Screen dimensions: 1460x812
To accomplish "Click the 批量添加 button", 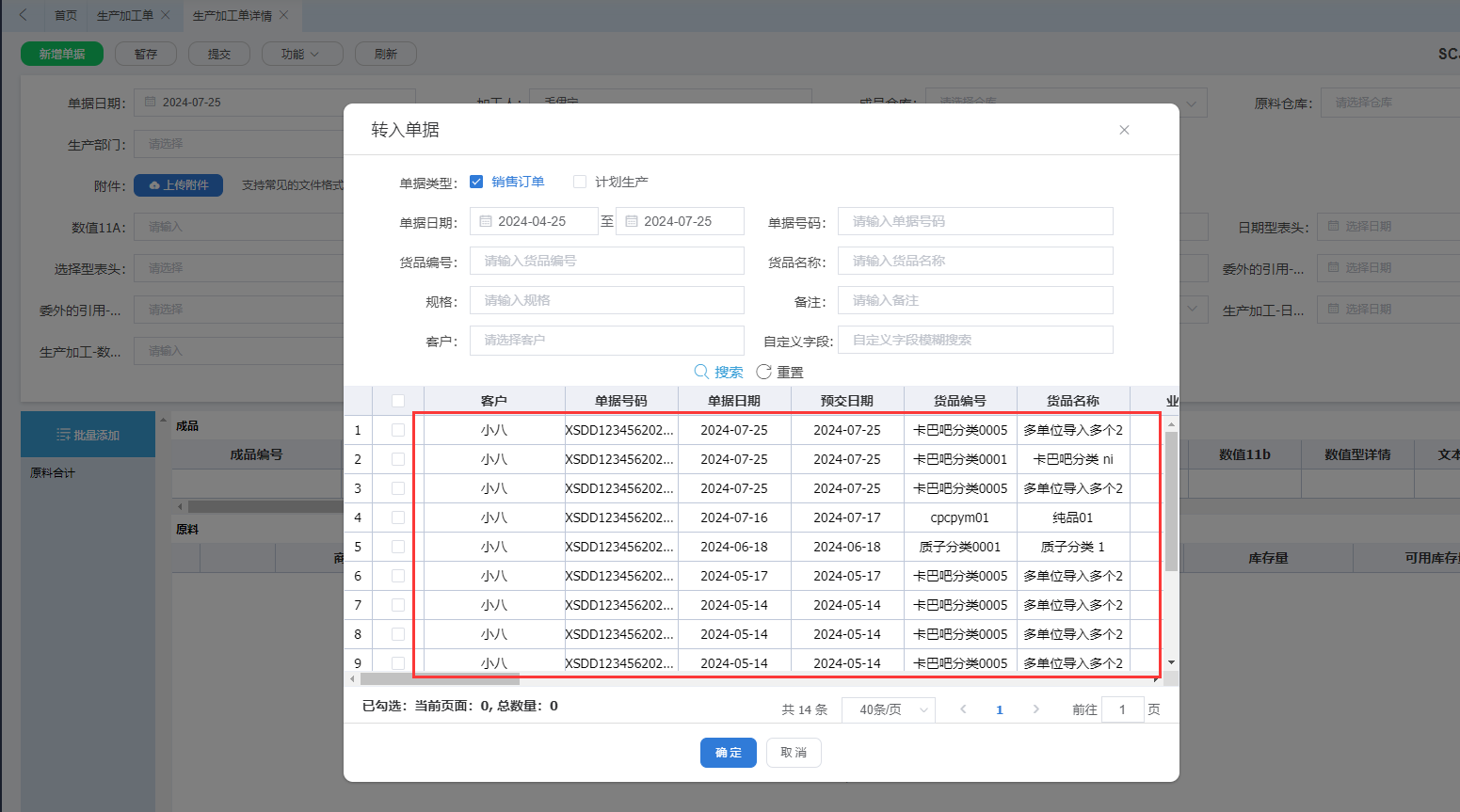I will (x=88, y=435).
